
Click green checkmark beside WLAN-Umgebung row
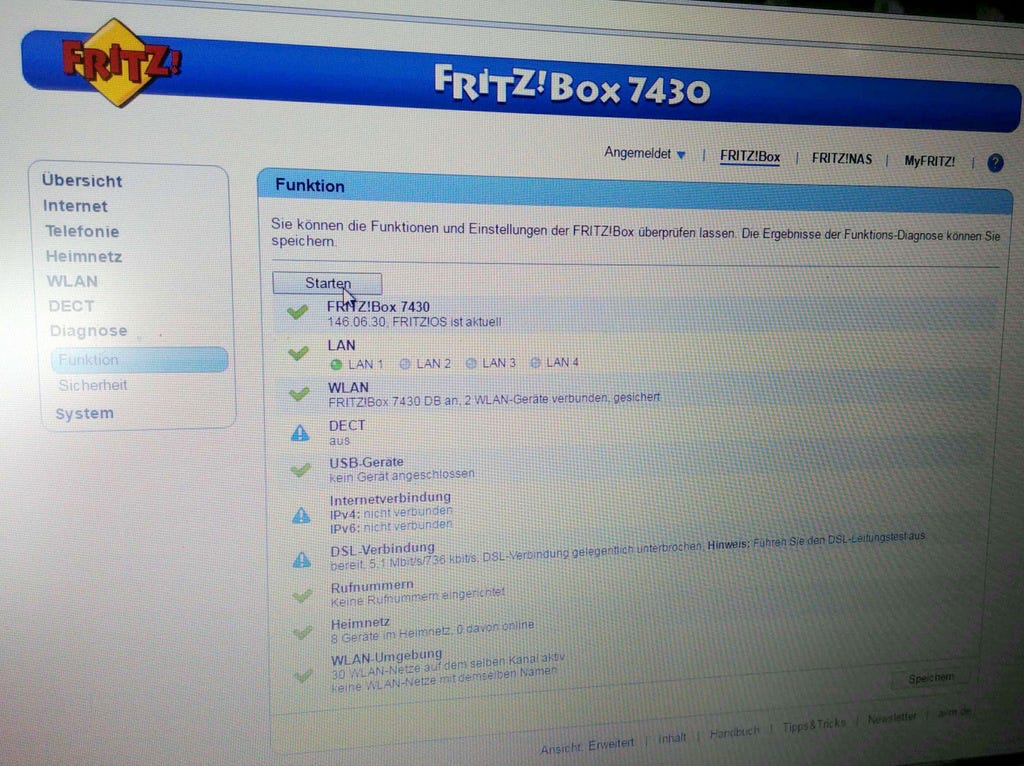pyautogui.click(x=302, y=676)
